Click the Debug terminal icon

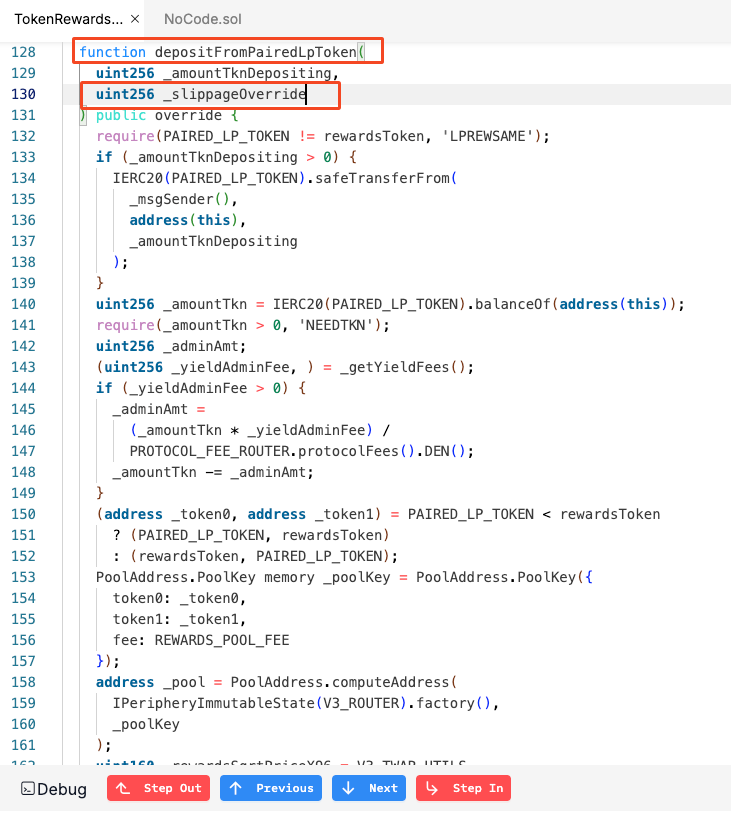[28, 789]
